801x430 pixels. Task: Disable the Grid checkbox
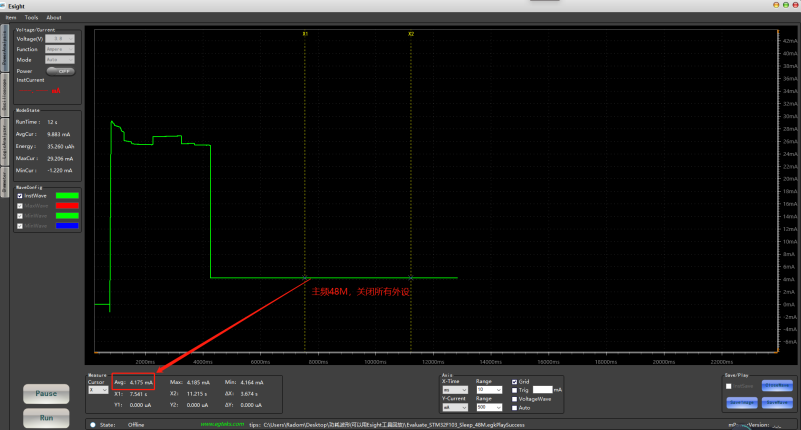tap(515, 381)
